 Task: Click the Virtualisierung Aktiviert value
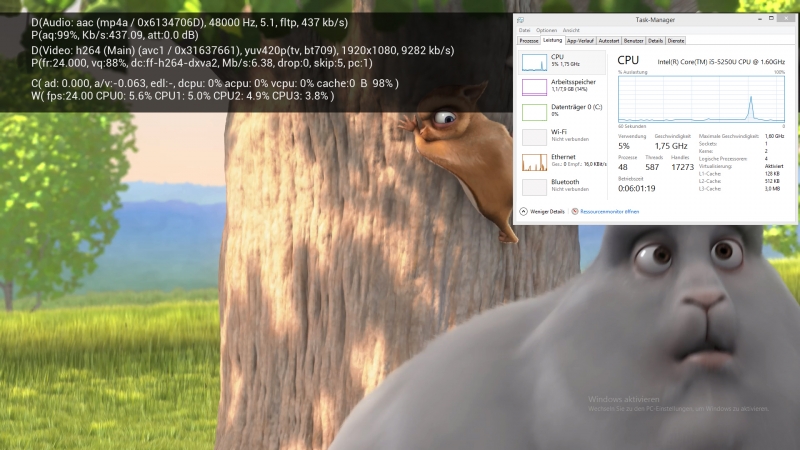tap(774, 166)
